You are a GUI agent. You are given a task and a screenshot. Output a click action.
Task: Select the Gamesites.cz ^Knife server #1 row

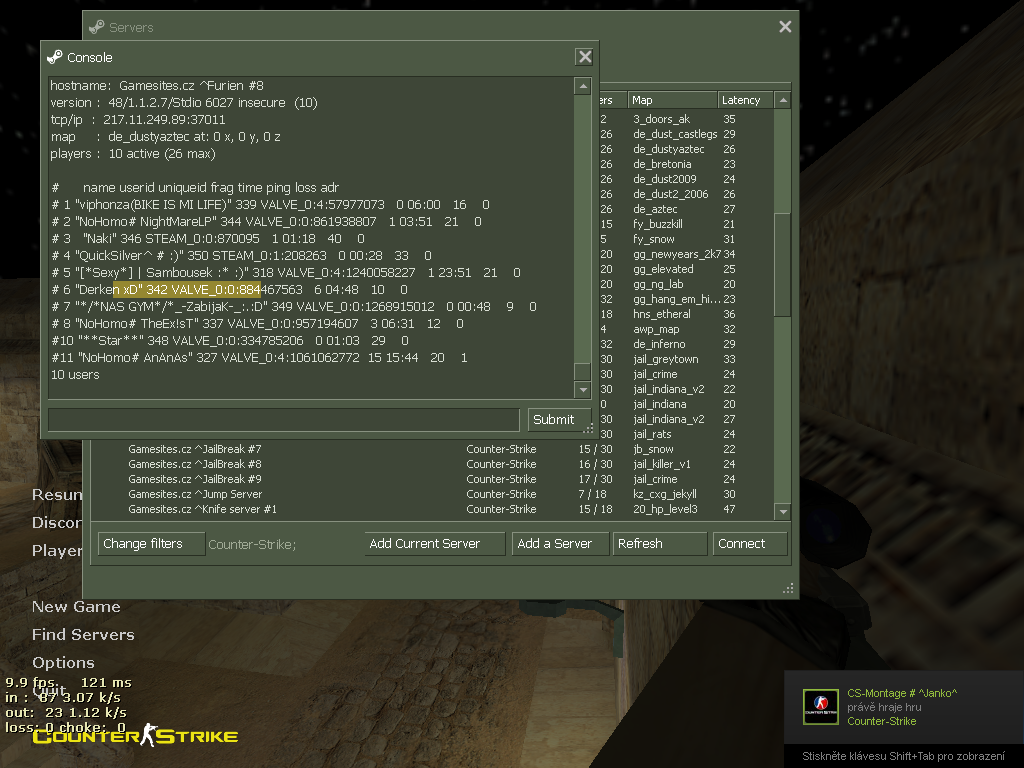(432, 509)
